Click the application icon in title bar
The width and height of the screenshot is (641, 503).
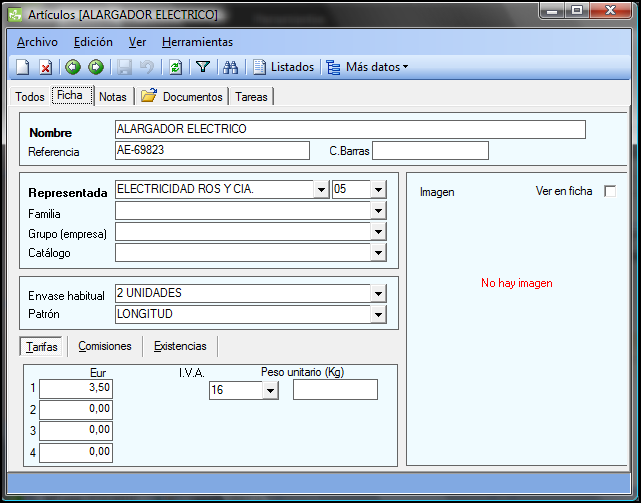click(15, 15)
